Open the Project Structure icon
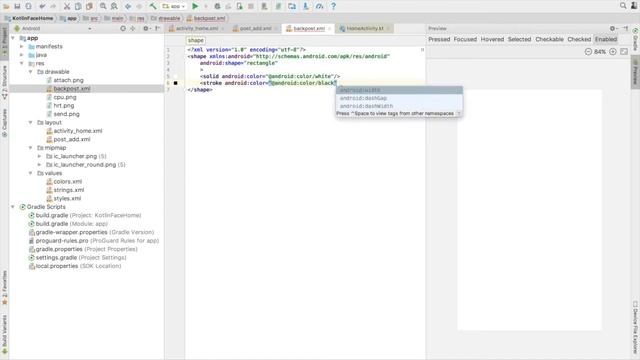Image resolution: width=640 pixels, height=360 pixels. (x=292, y=6)
